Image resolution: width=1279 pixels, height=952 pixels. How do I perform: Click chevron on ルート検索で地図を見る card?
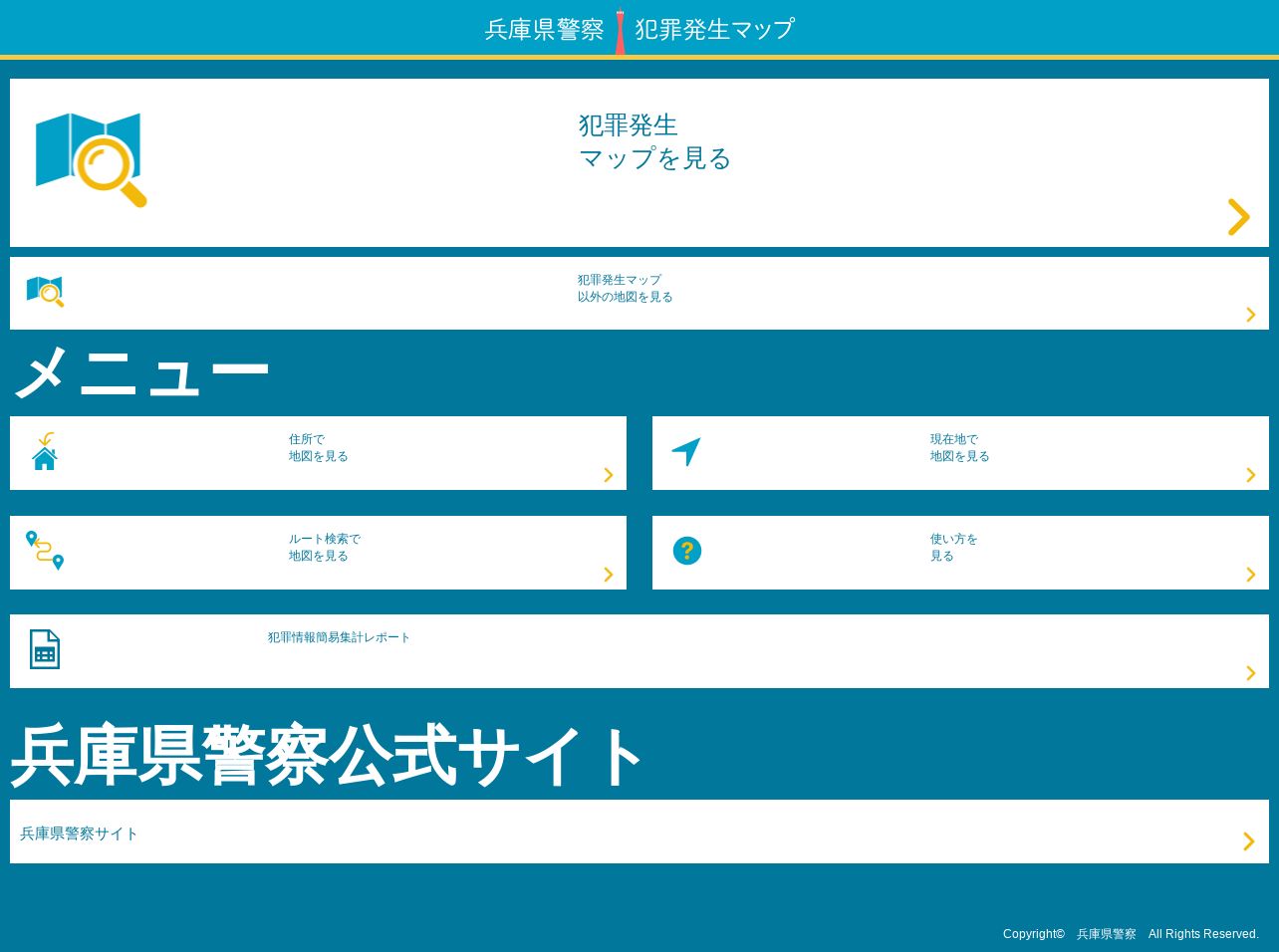pos(609,575)
